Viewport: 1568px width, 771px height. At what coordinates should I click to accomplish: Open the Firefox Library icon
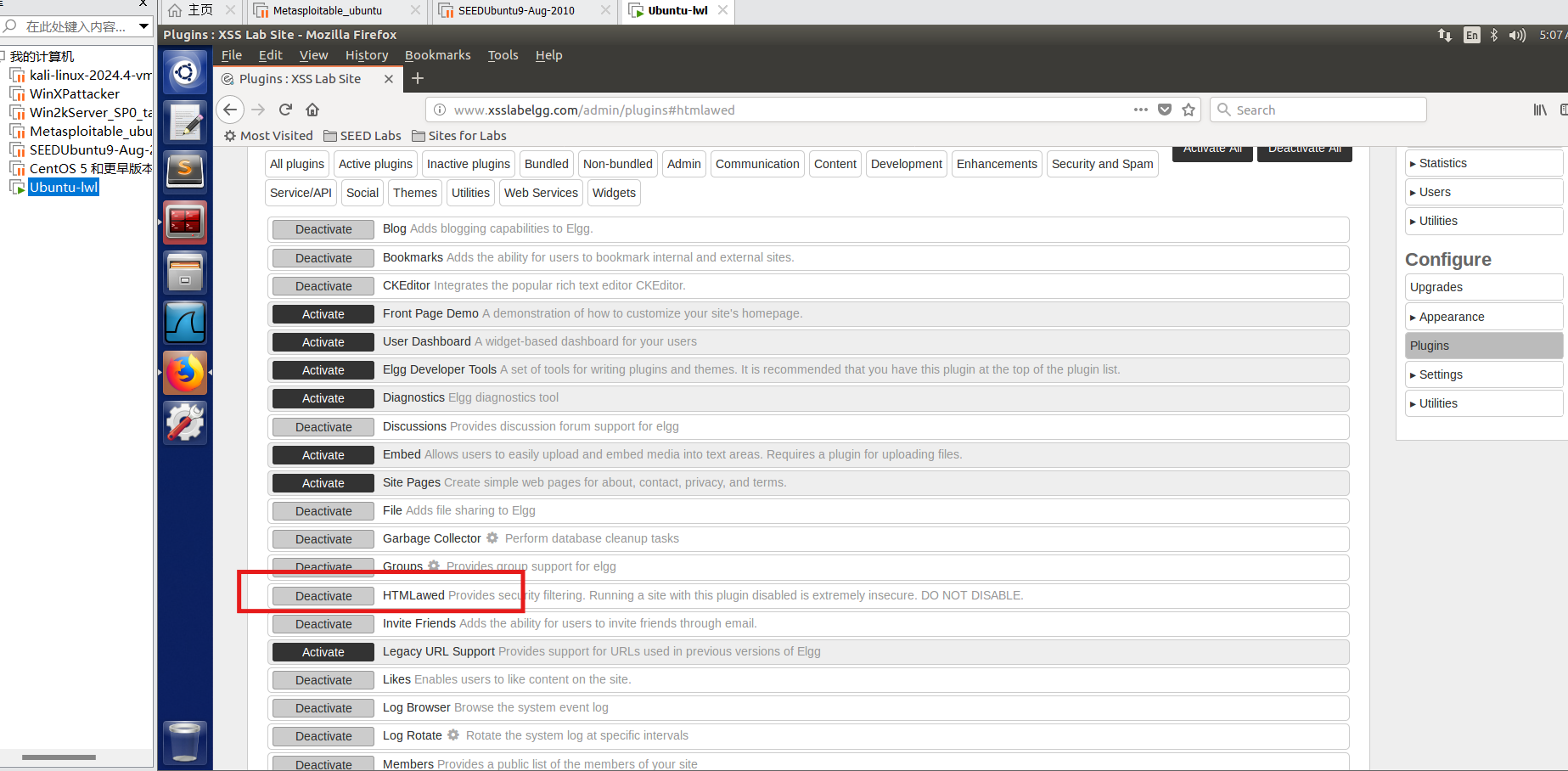tap(1540, 110)
